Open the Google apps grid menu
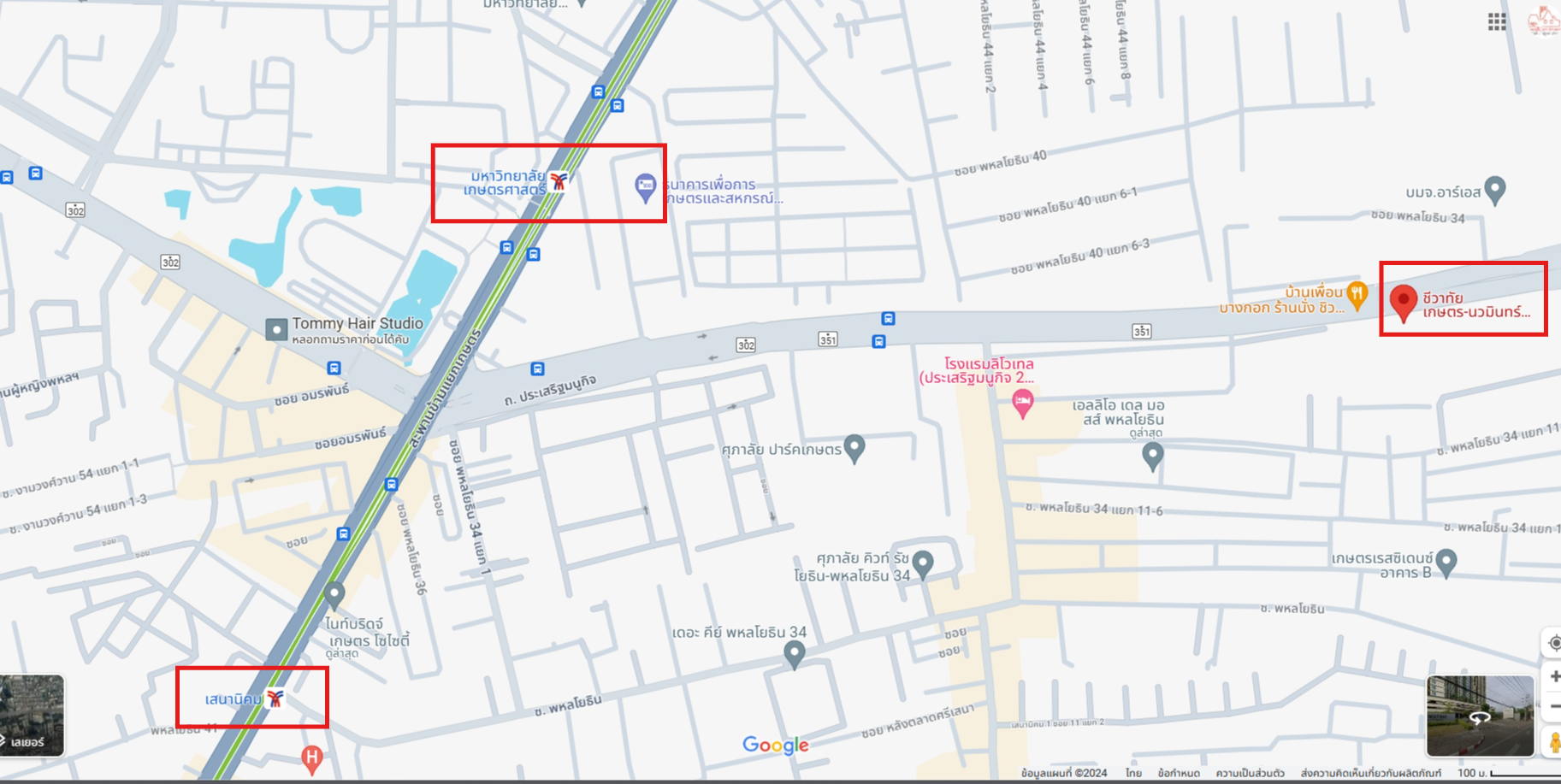 coord(1497,22)
